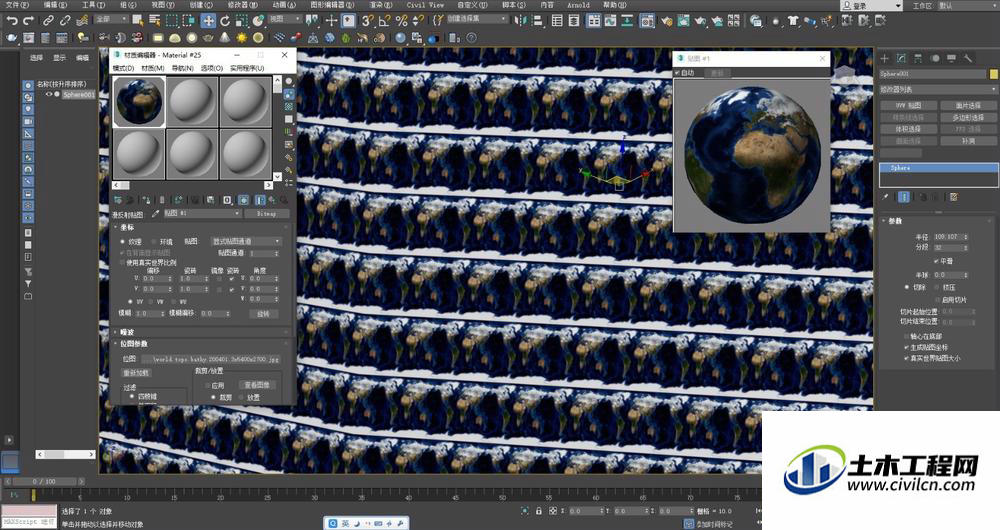
Task: Toggle the 3D Snaps icon
Action: (367, 20)
